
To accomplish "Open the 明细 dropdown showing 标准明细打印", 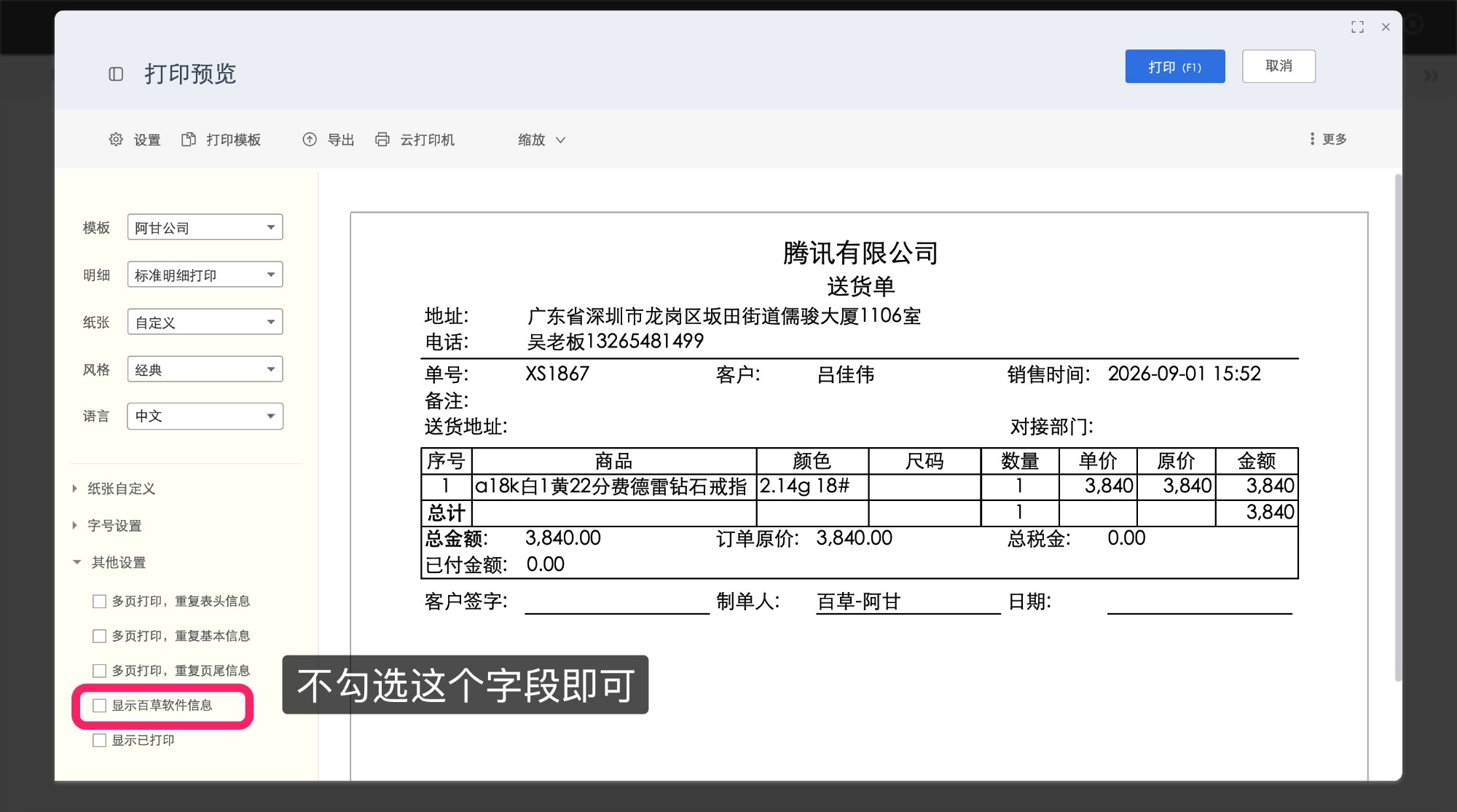I will (205, 275).
